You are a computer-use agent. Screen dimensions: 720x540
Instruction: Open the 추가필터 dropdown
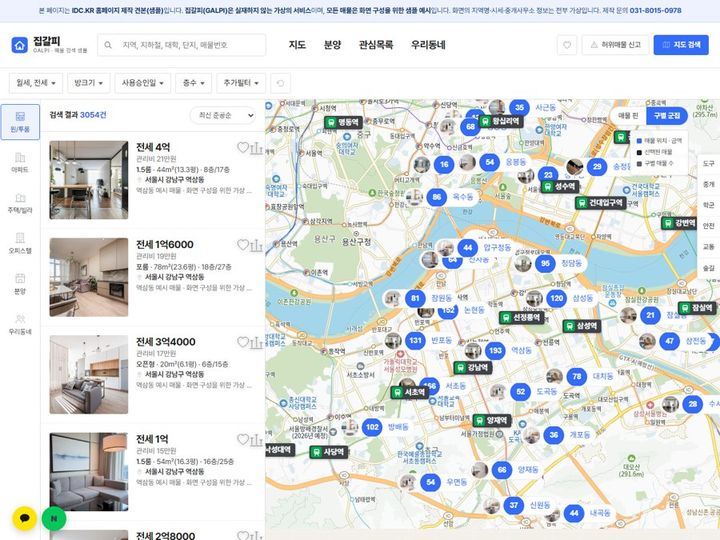coord(241,83)
